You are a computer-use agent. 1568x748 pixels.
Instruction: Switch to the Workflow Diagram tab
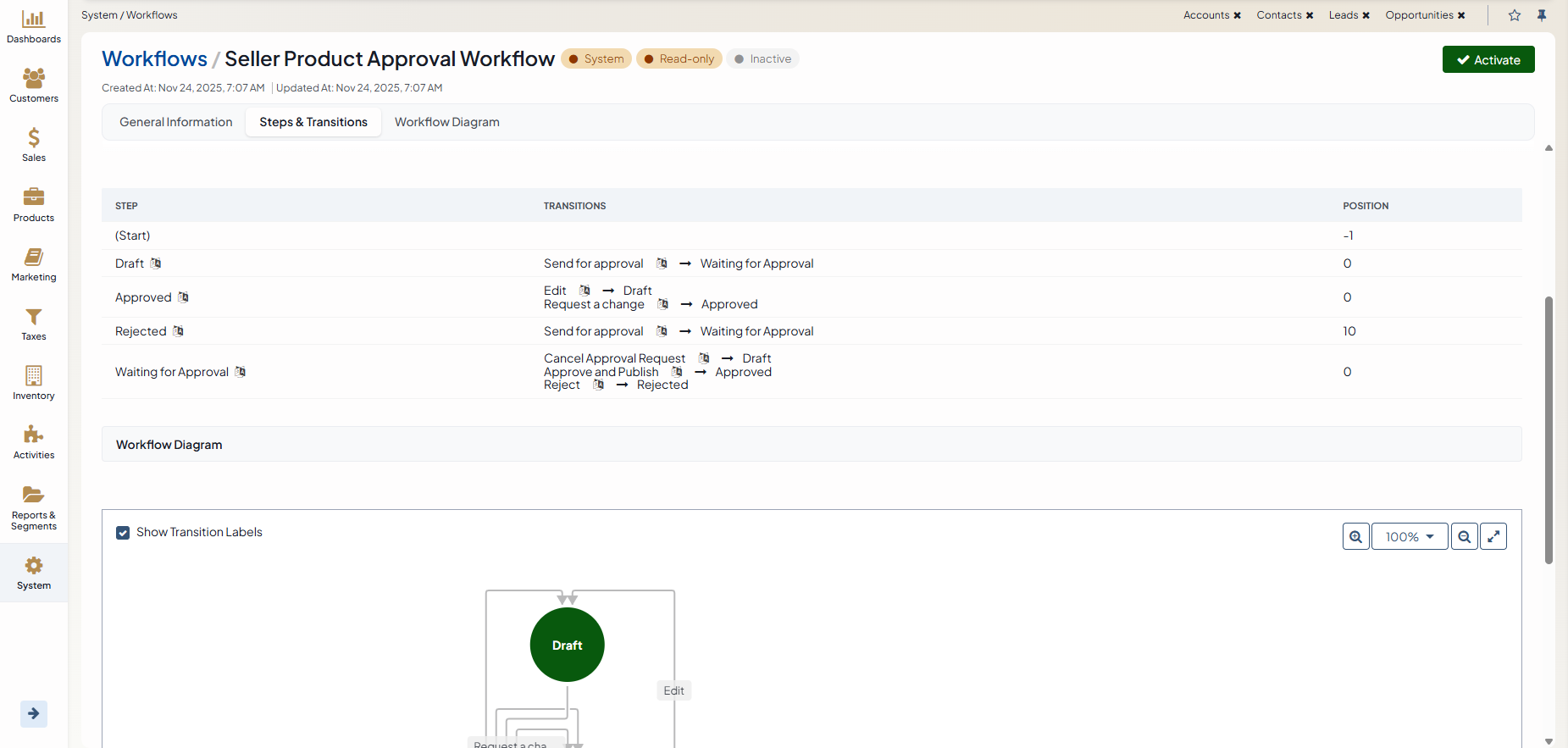446,122
